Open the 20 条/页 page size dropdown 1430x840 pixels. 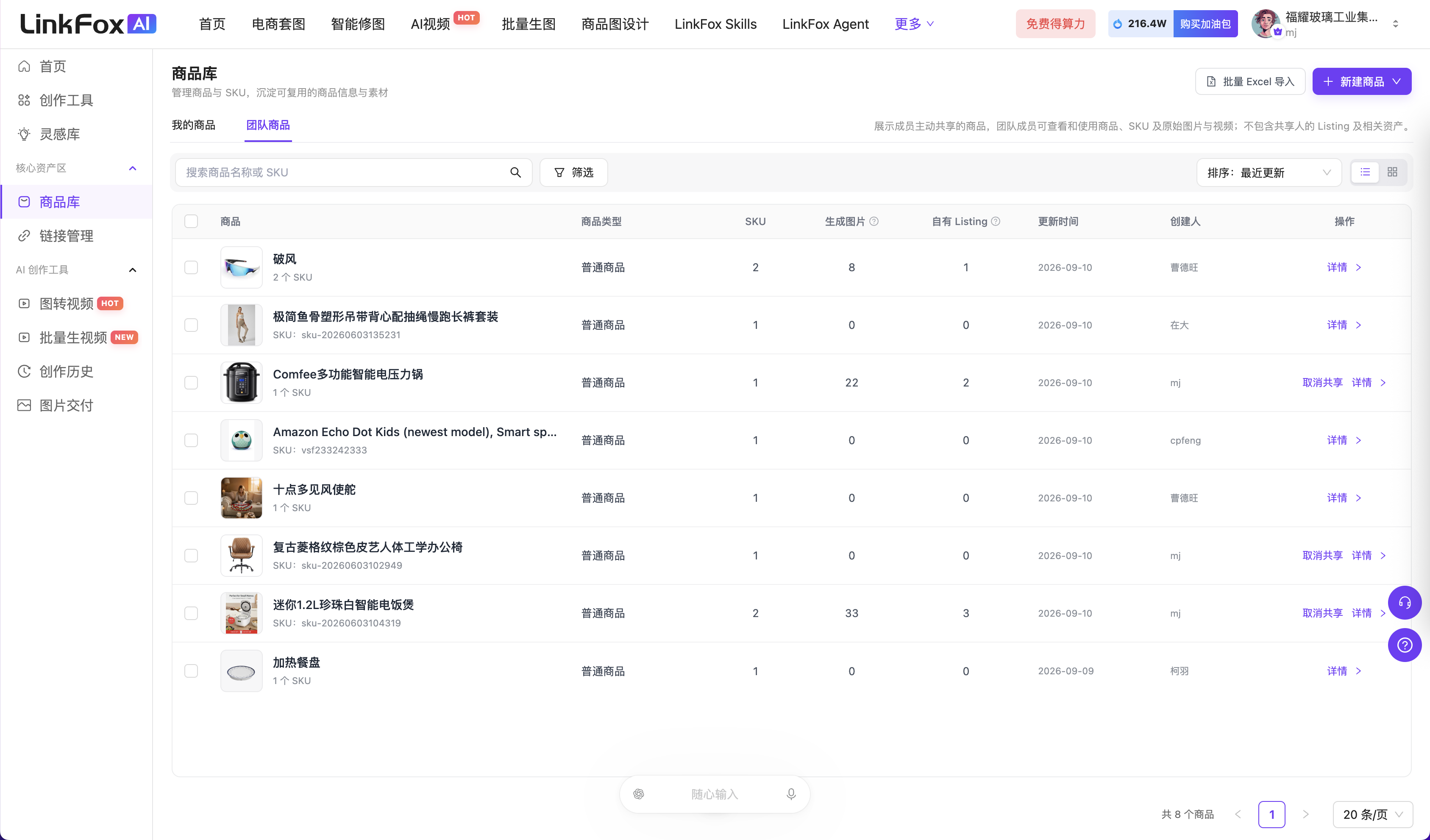[x=1373, y=815]
